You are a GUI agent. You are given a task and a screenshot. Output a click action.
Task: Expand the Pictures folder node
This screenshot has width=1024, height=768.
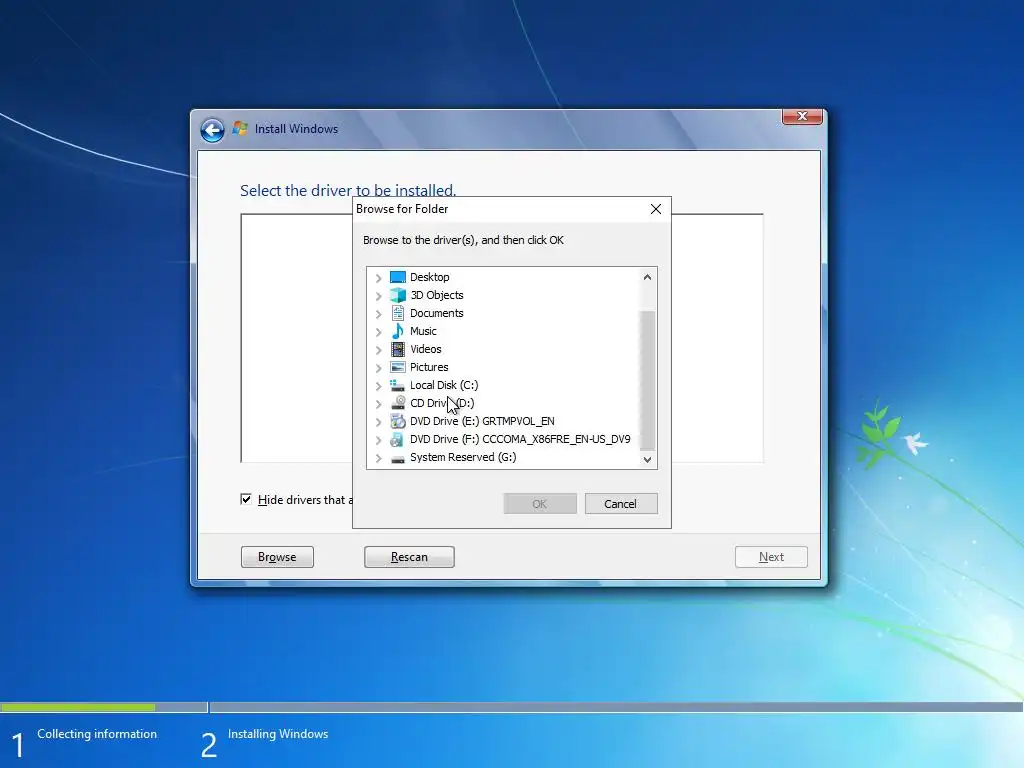[x=379, y=368]
